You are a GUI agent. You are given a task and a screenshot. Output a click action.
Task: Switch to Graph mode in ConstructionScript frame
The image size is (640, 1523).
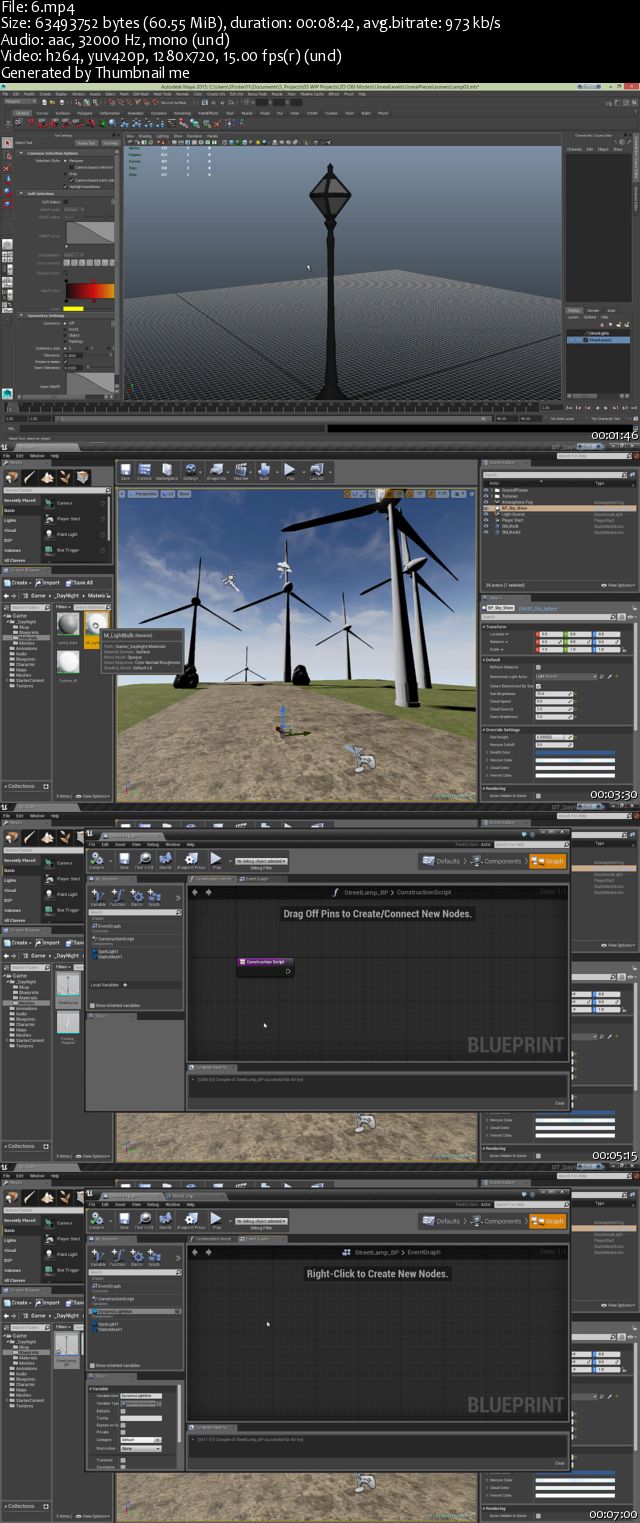click(547, 861)
